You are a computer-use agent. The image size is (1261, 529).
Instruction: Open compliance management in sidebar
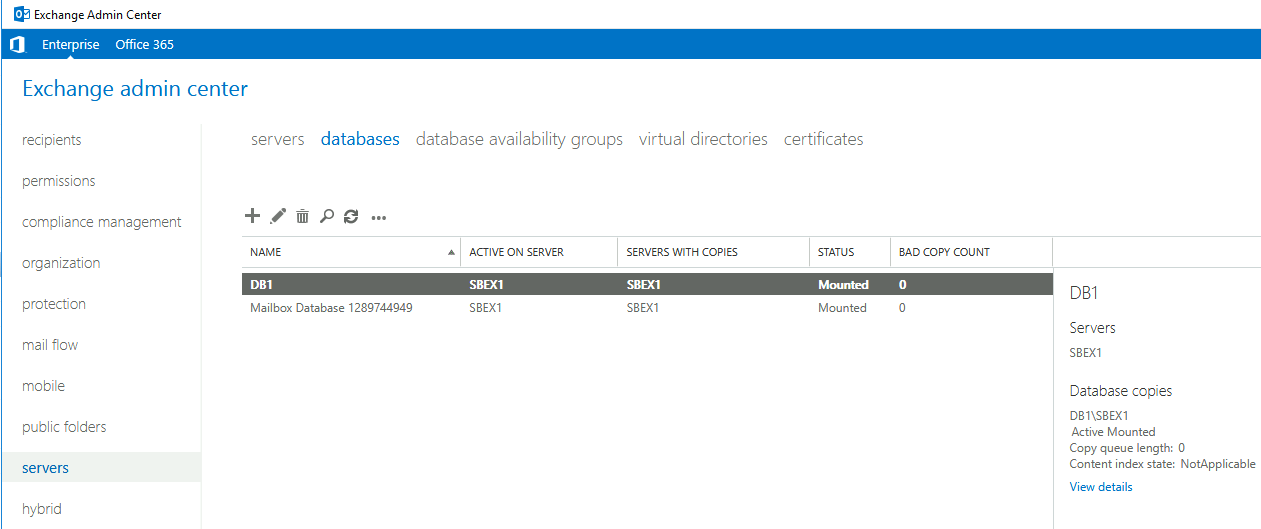102,222
